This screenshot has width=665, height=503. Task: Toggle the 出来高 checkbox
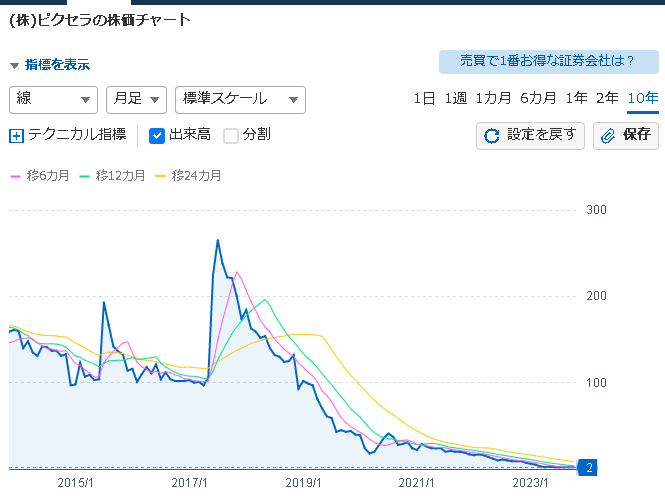click(157, 136)
